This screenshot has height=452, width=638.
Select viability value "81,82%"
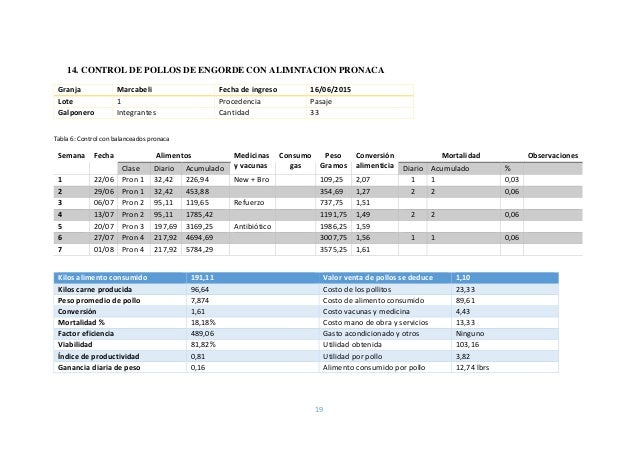[203, 344]
